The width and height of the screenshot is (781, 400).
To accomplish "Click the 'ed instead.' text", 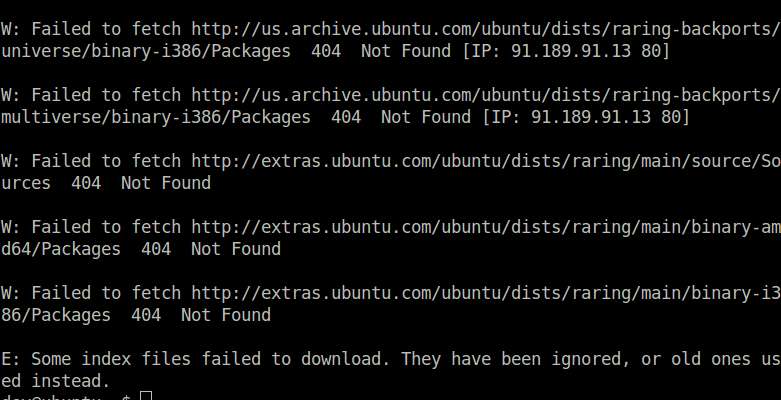I will click(x=55, y=382).
